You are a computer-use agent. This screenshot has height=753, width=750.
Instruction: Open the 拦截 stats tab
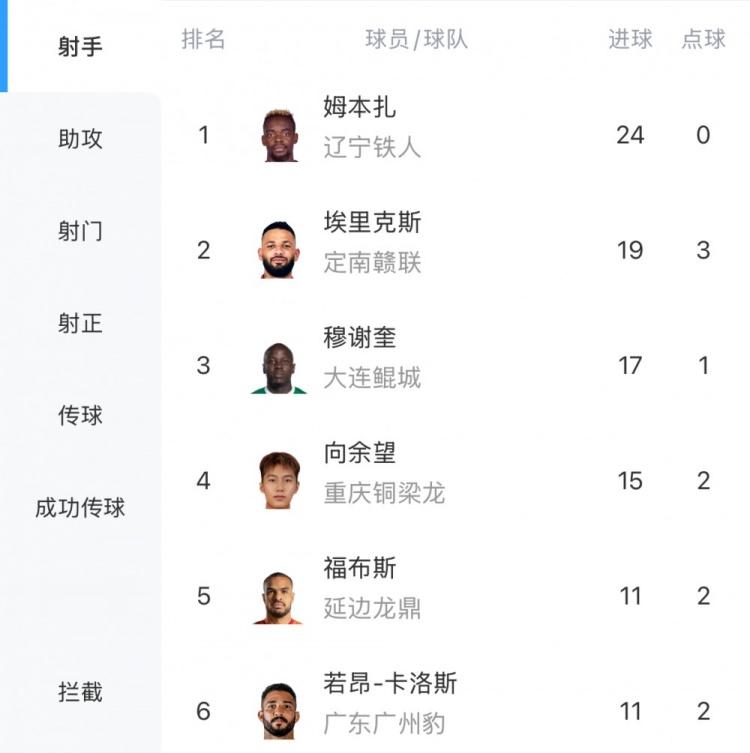coord(80,692)
